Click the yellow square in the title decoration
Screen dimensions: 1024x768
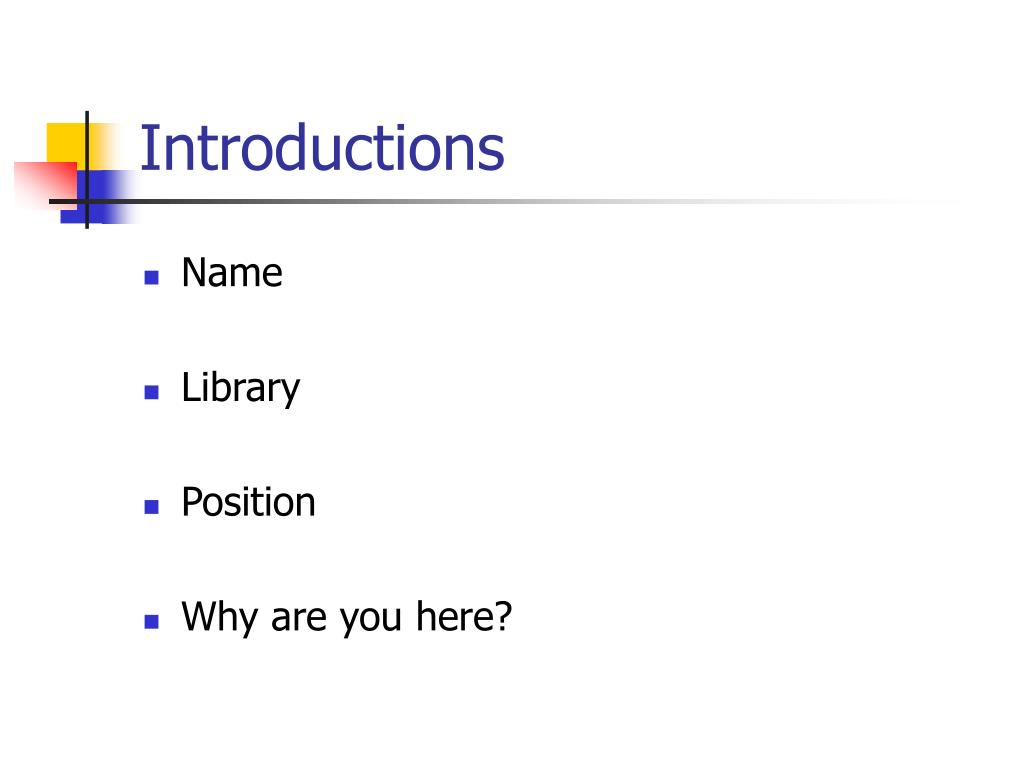(65, 142)
